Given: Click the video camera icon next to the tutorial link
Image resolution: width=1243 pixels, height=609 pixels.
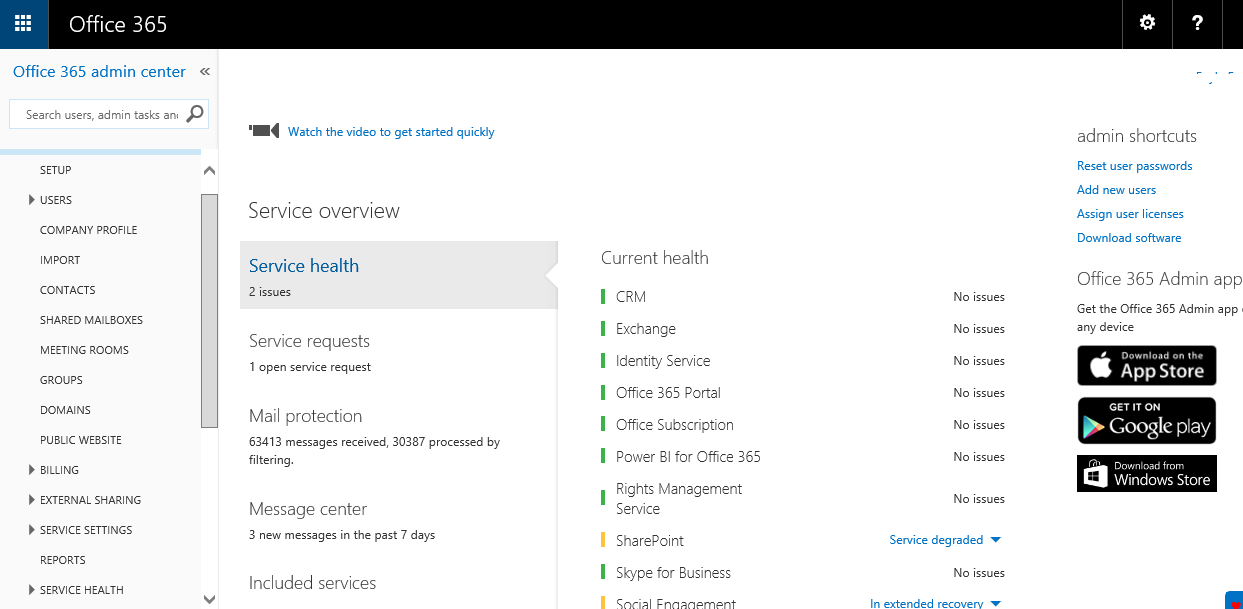Looking at the screenshot, I should point(263,129).
